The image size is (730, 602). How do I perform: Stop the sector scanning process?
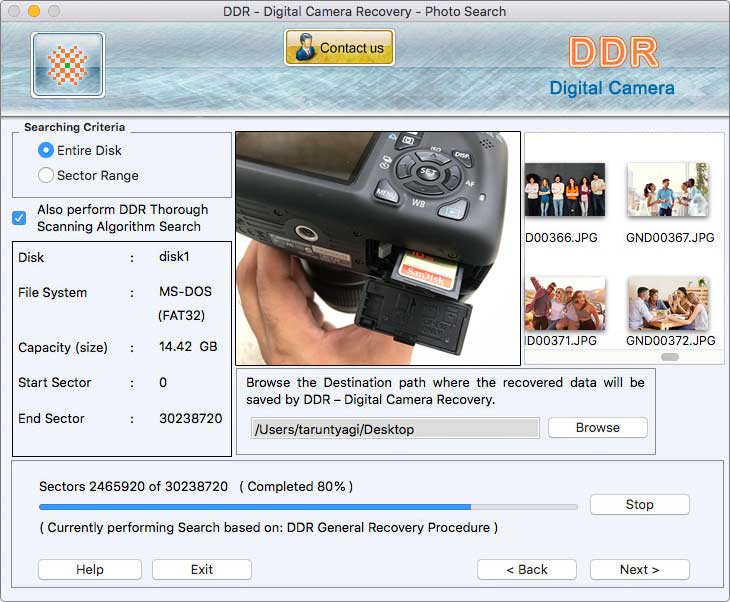(x=639, y=505)
